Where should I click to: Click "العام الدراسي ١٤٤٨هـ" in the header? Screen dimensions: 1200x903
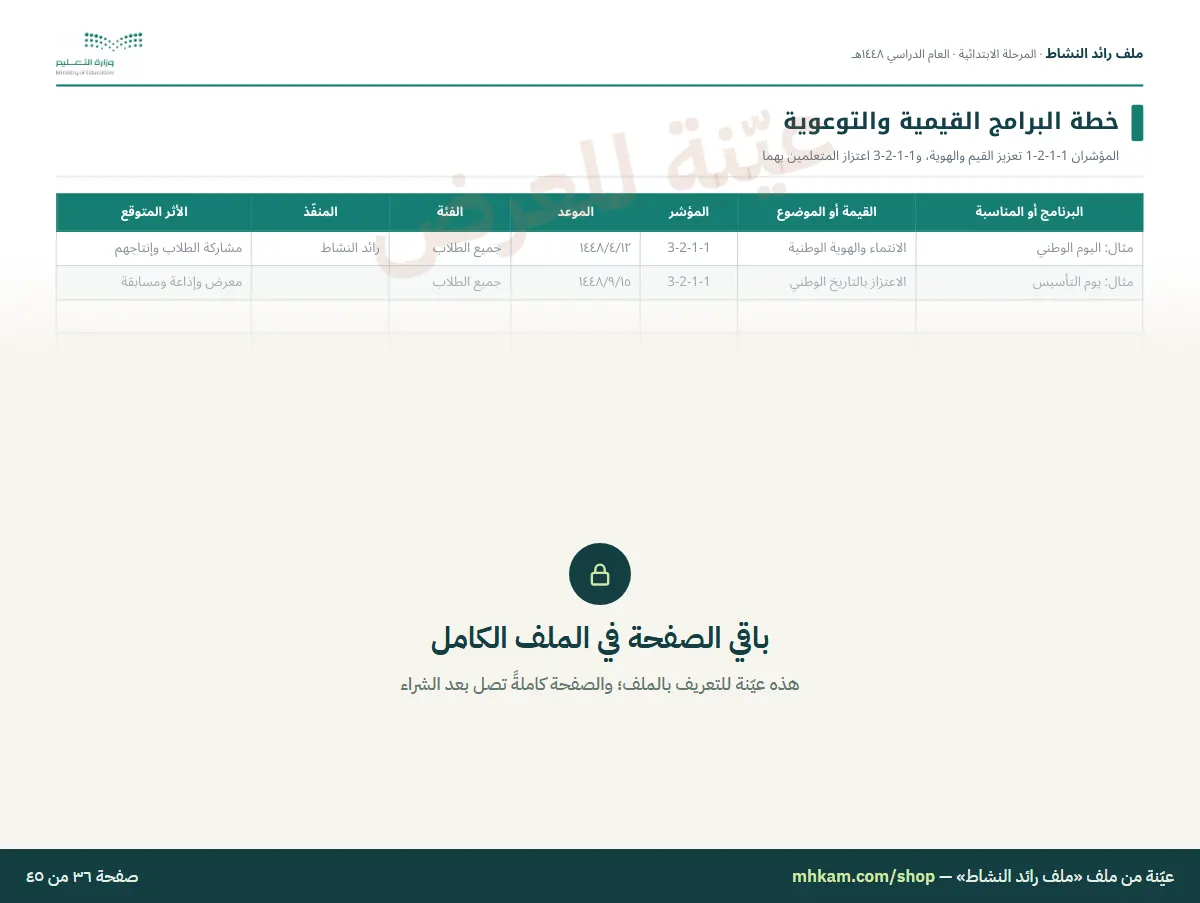pos(900,53)
